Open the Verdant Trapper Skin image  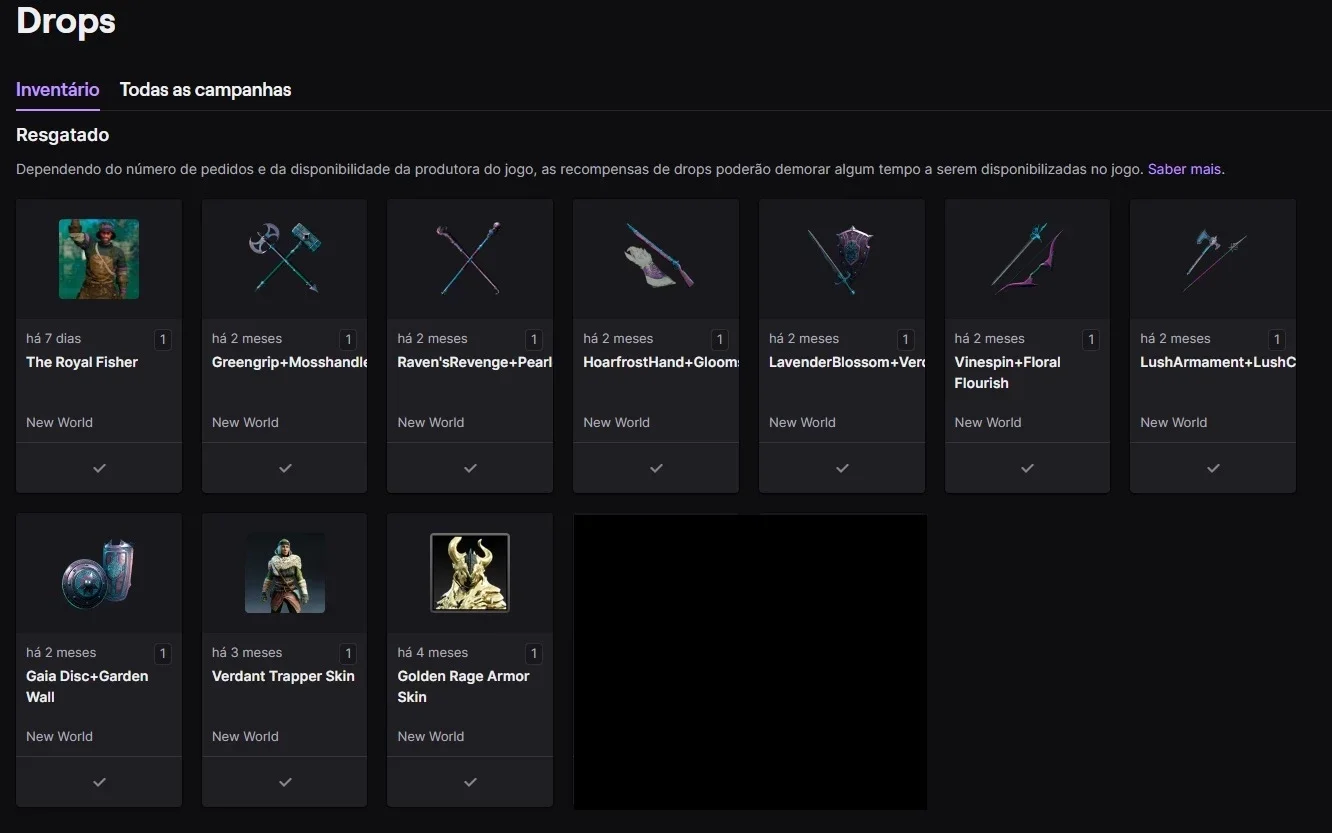pos(285,573)
